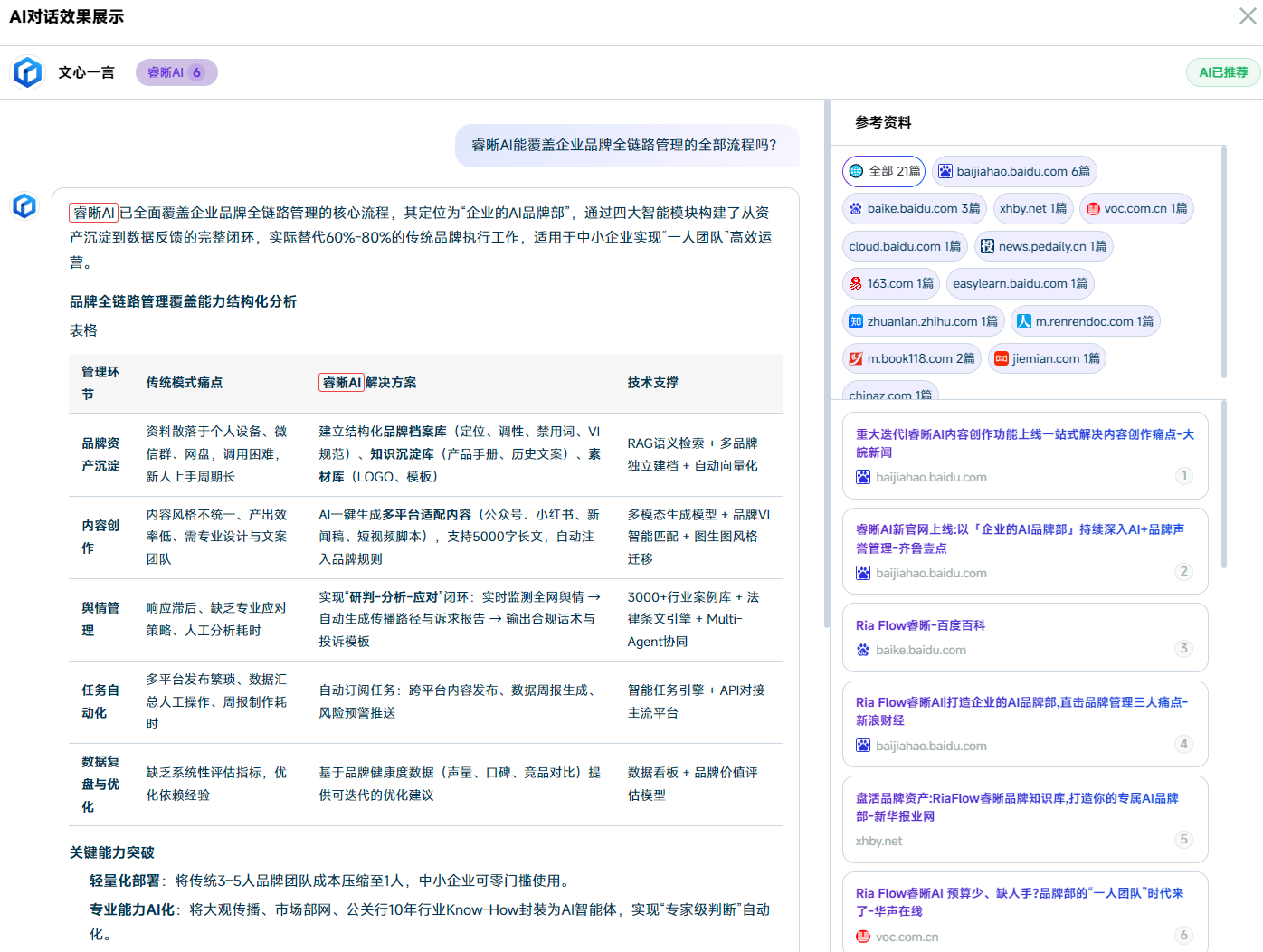Click the favicon under reference card 4
This screenshot has width=1263, height=952.
click(x=863, y=746)
